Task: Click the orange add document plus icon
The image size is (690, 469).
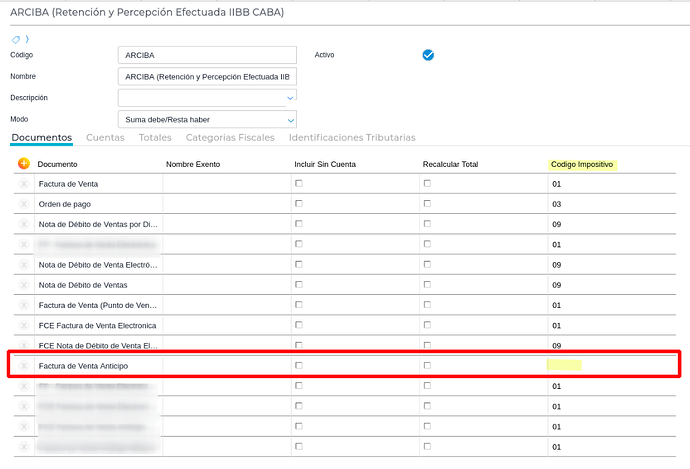Action: click(24, 164)
